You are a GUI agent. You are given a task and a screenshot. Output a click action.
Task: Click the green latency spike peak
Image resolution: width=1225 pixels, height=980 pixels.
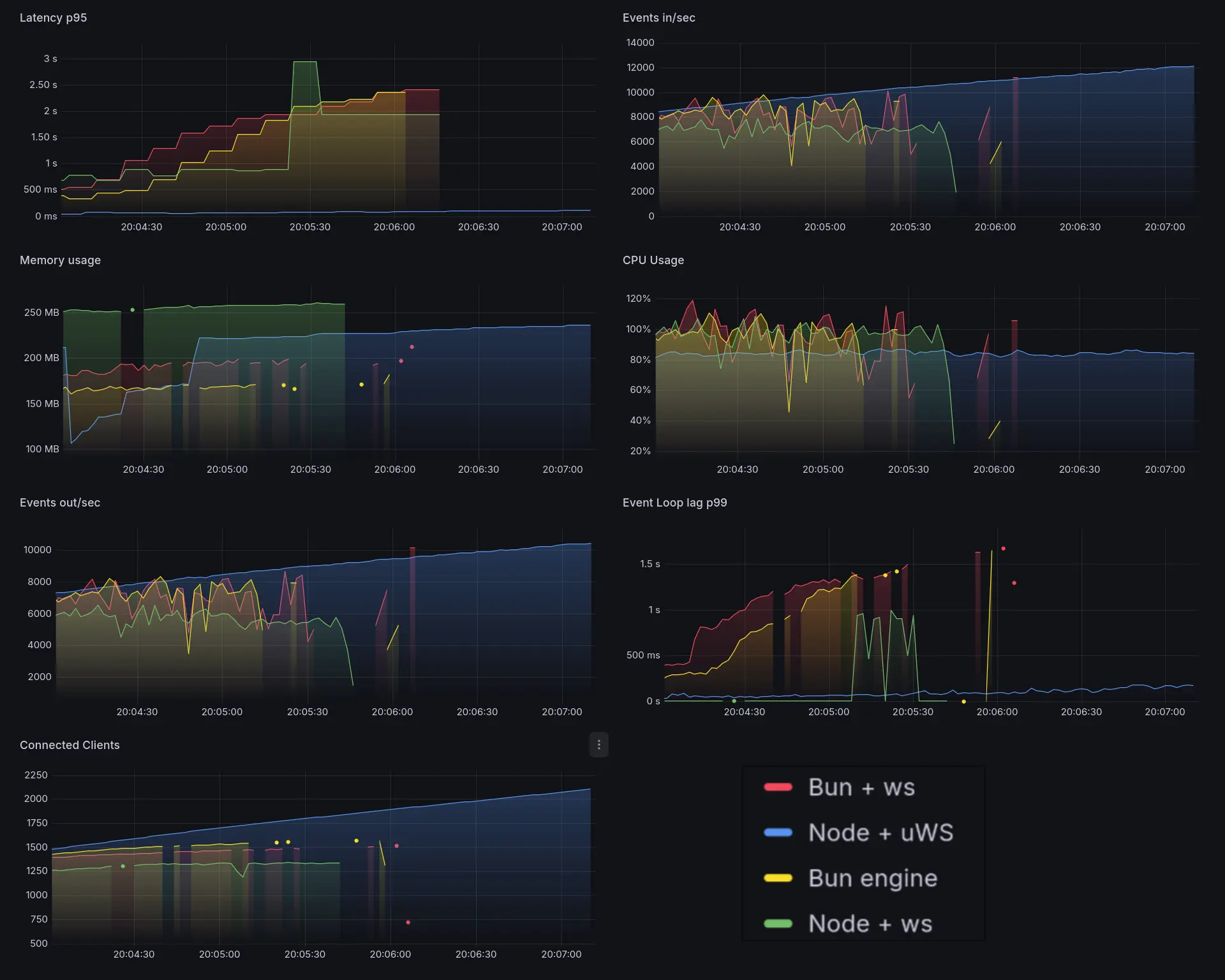point(305,62)
